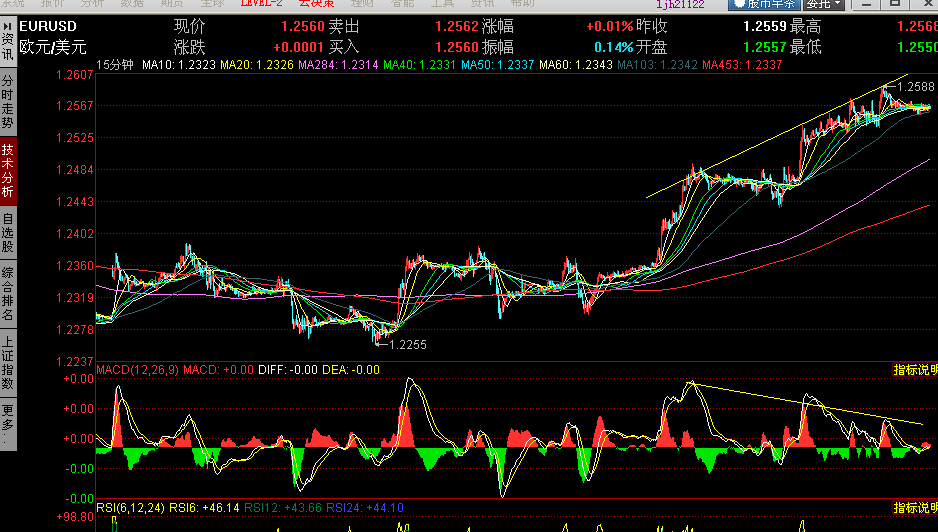Click the DIFF: -0.00 value

pos(288,370)
